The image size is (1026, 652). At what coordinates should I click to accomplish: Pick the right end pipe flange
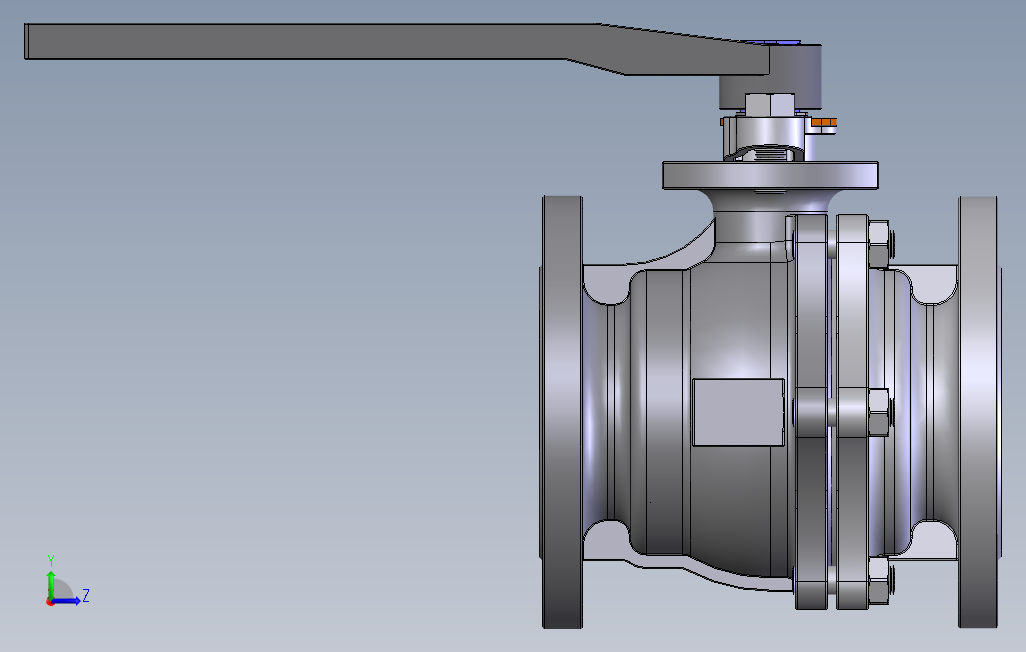coord(980,412)
